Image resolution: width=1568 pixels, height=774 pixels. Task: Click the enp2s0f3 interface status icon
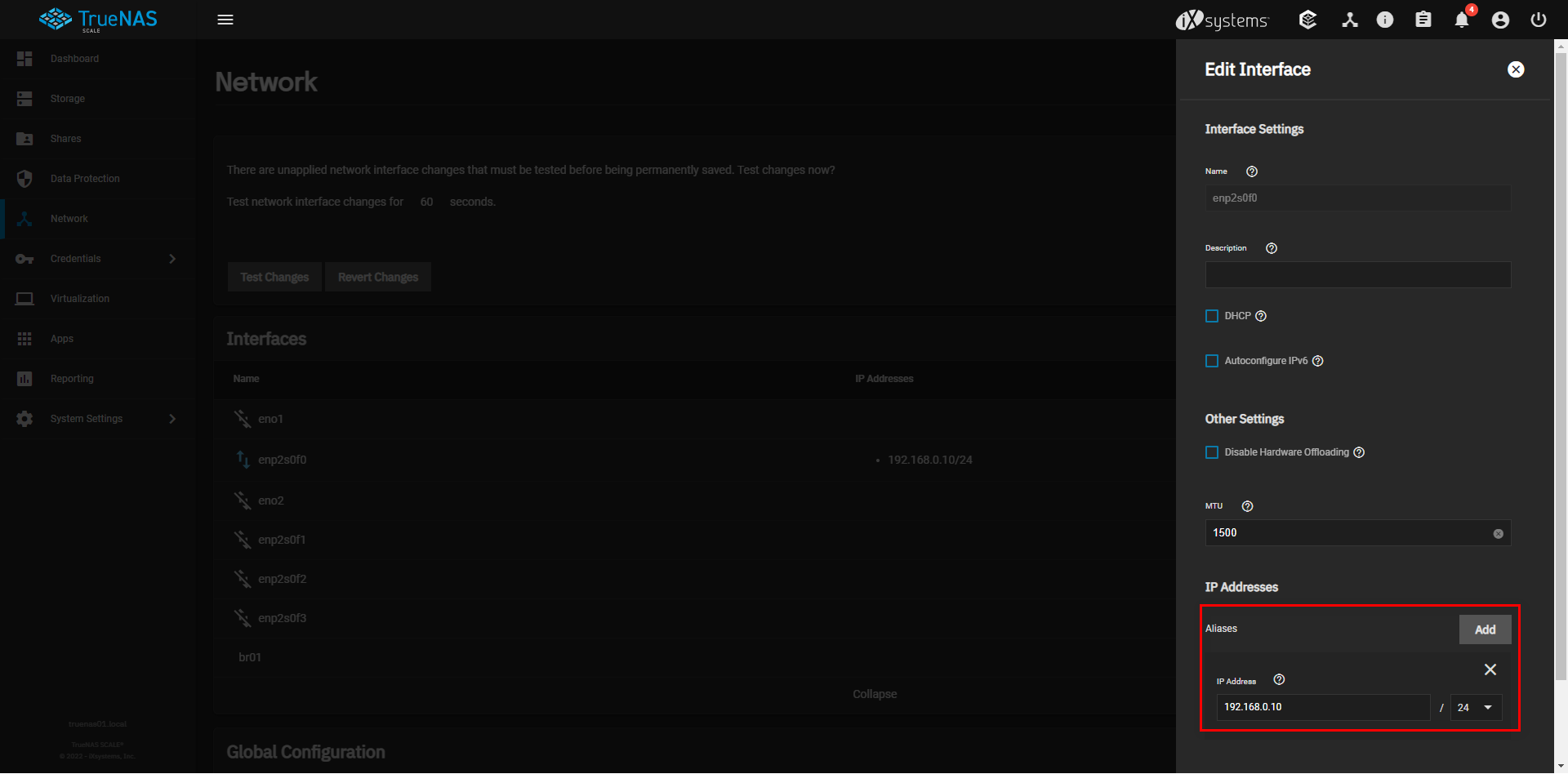coord(243,617)
